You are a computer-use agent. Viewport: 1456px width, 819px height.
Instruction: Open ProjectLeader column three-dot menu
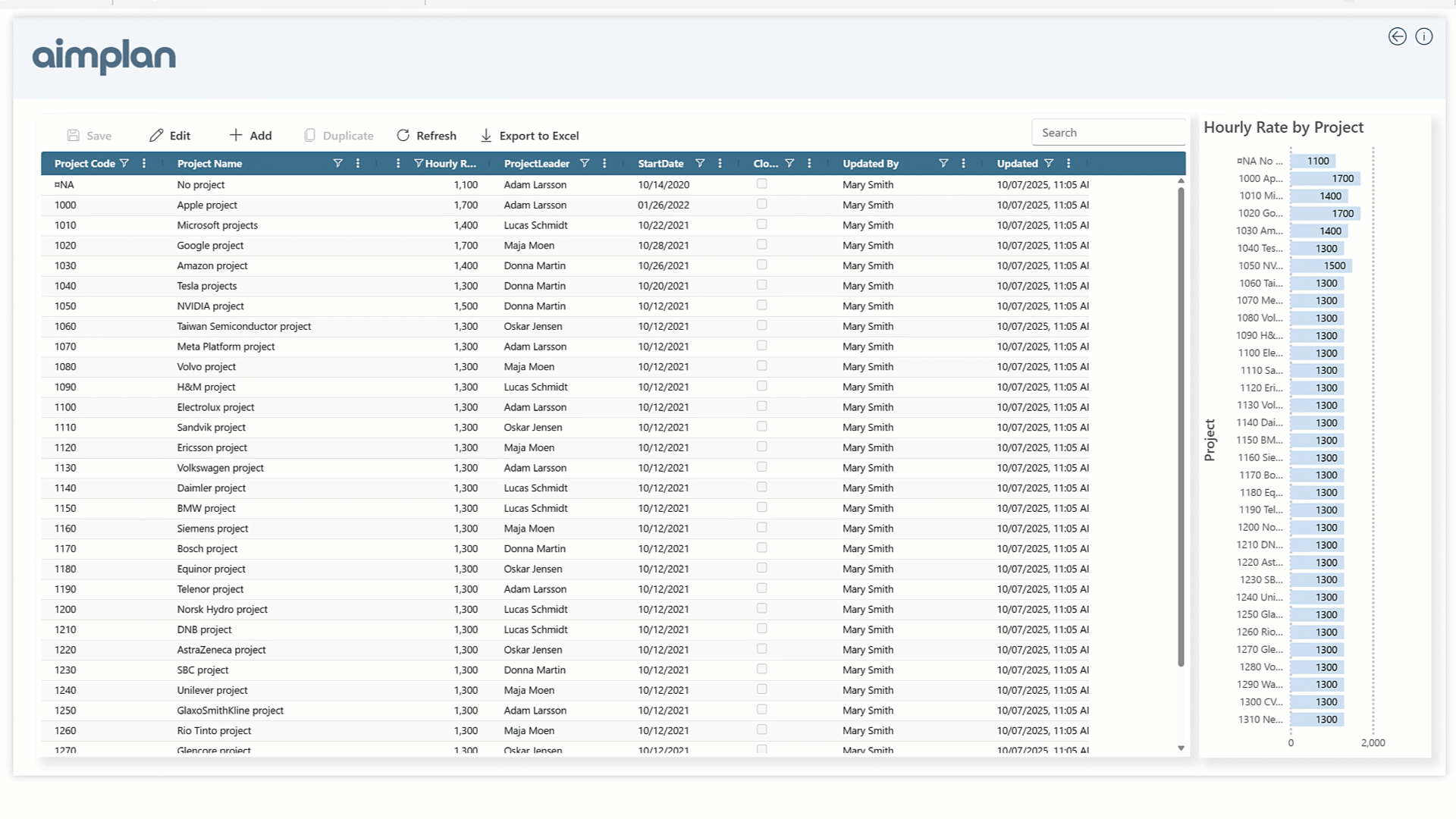[x=604, y=163]
